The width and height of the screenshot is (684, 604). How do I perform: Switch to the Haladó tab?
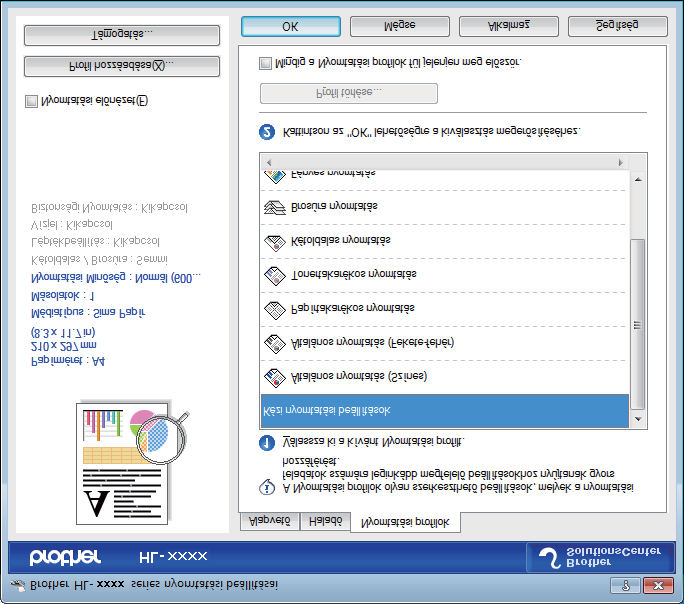tap(325, 521)
